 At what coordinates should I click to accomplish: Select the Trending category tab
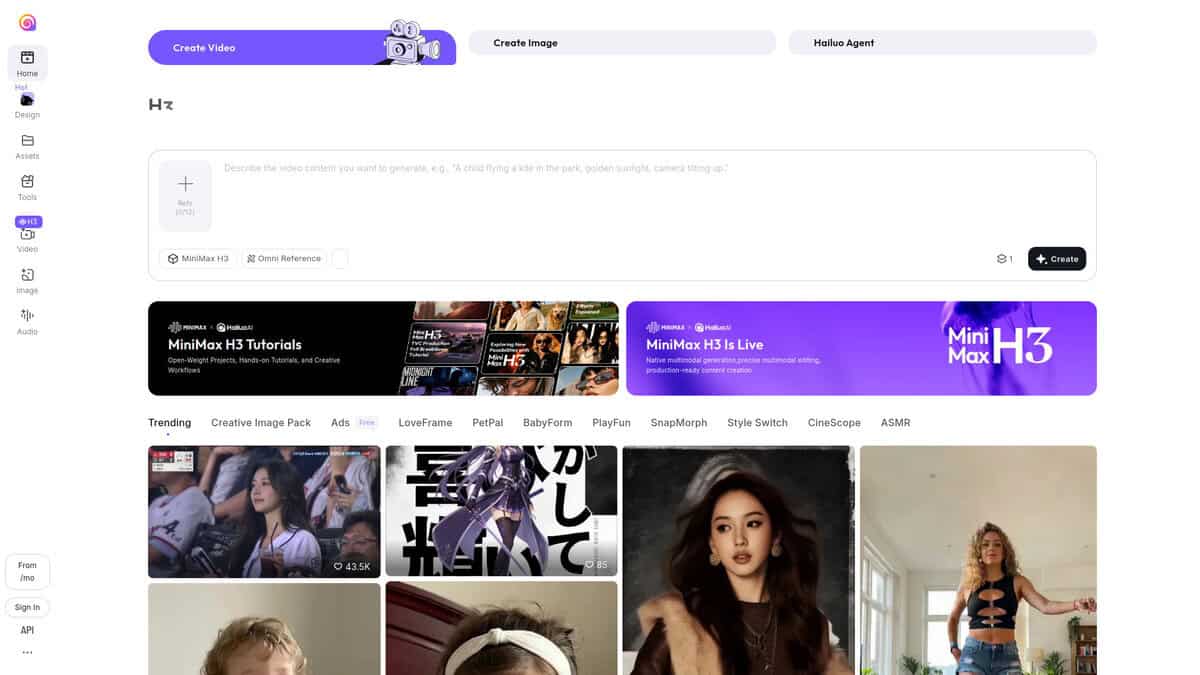tap(169, 423)
